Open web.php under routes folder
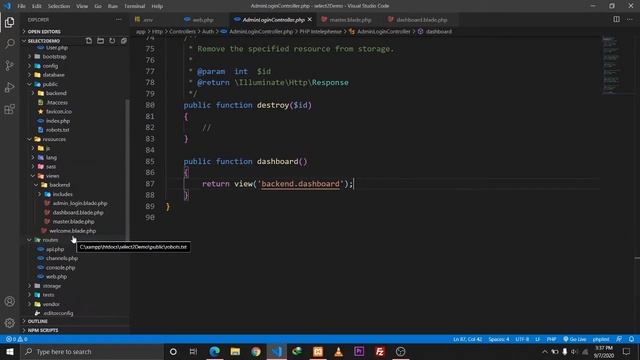Screen dimensions: 640x360 point(56,277)
